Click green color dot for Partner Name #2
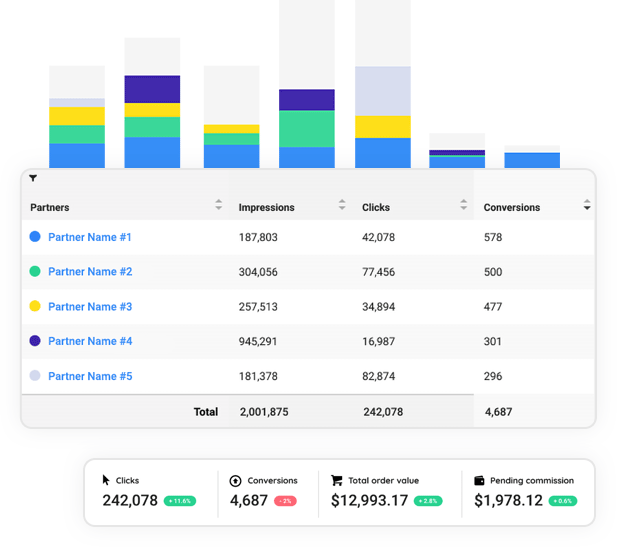Image resolution: width=617 pixels, height=547 pixels. point(35,271)
